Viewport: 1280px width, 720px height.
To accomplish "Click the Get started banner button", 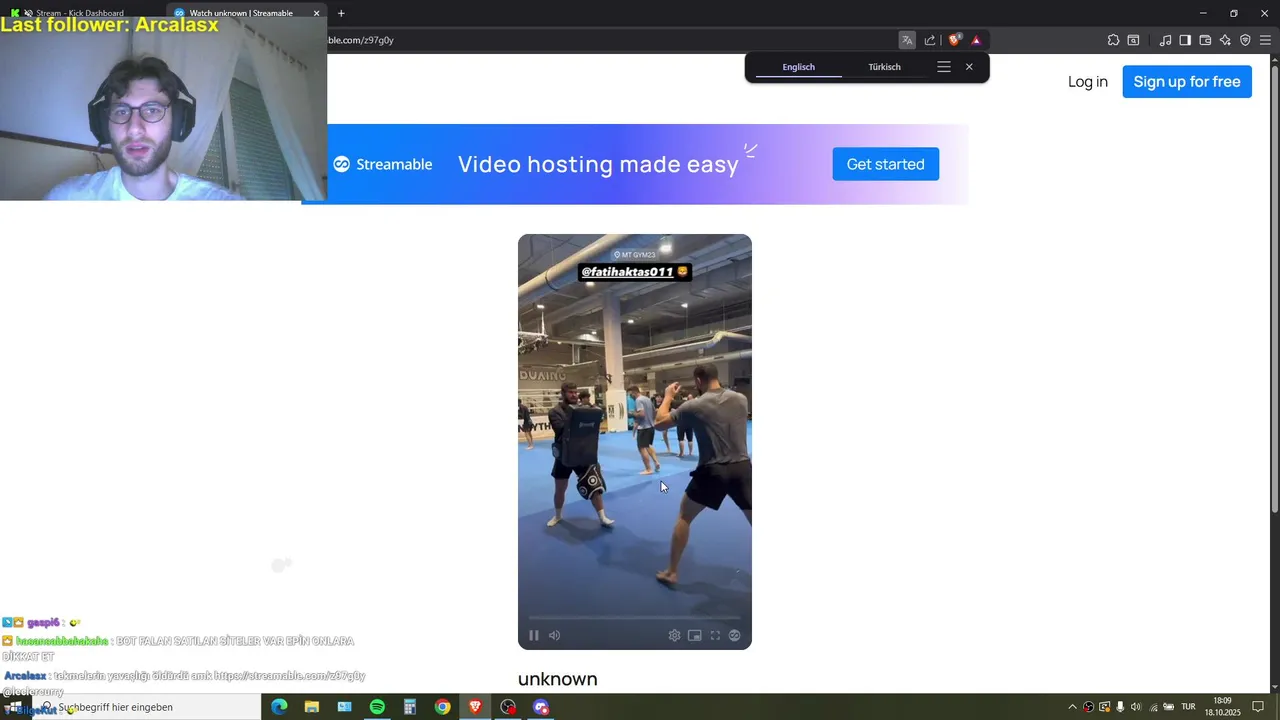I will pyautogui.click(x=885, y=164).
